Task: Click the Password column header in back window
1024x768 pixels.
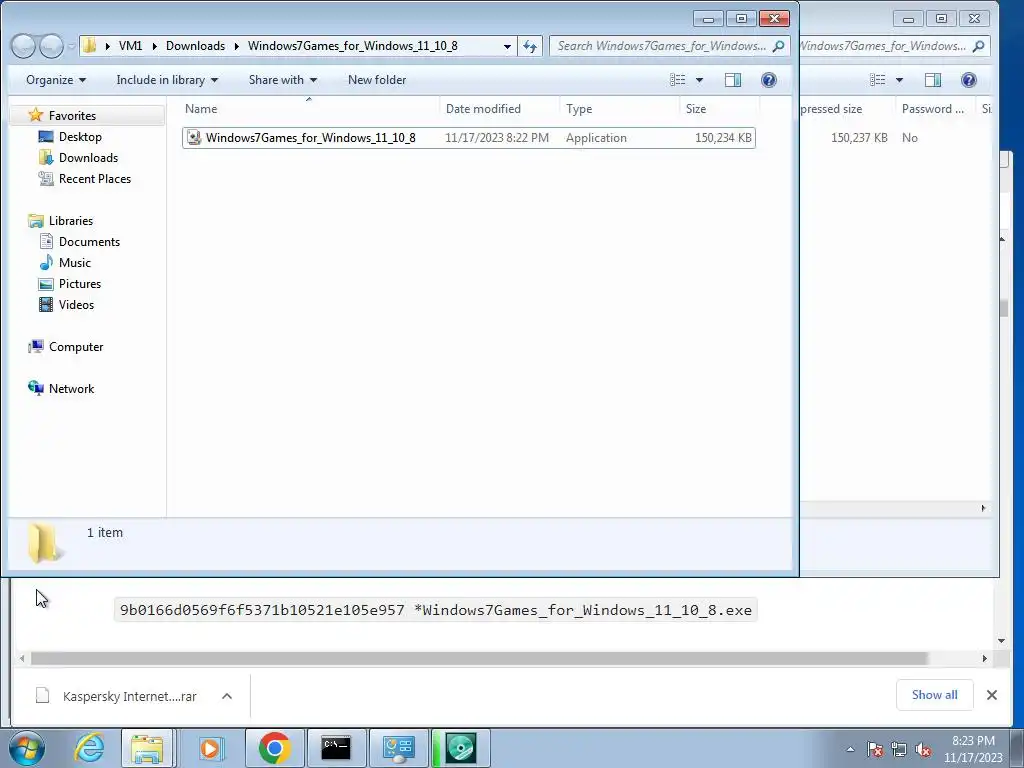Action: [933, 109]
